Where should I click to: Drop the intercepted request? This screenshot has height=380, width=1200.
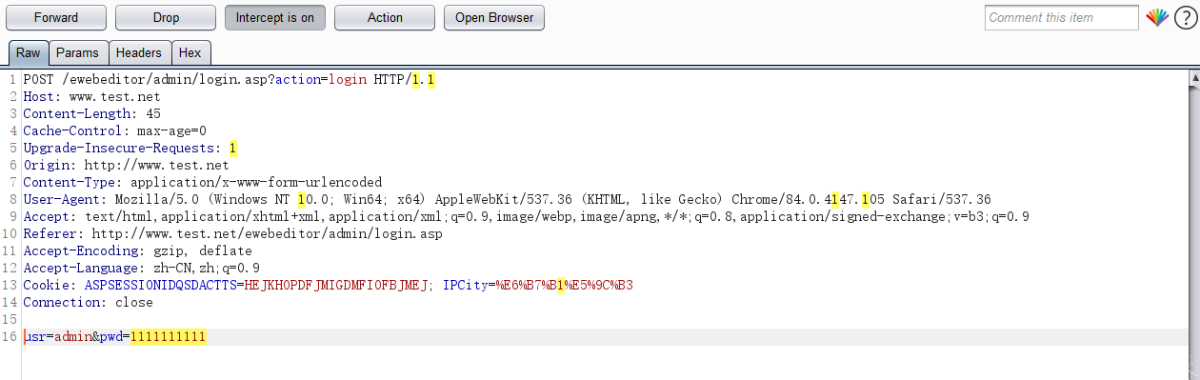pos(165,17)
